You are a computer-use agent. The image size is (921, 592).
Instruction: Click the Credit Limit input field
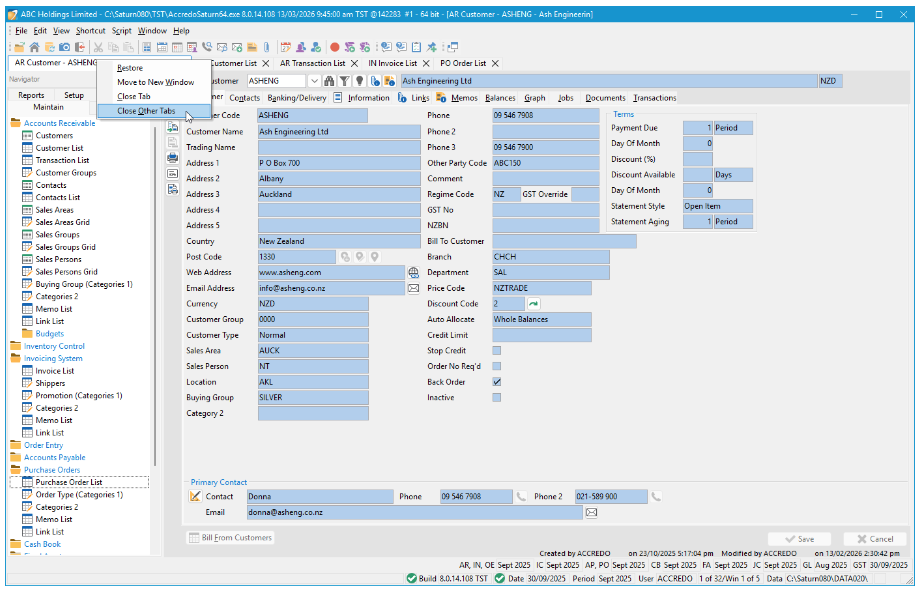point(542,335)
